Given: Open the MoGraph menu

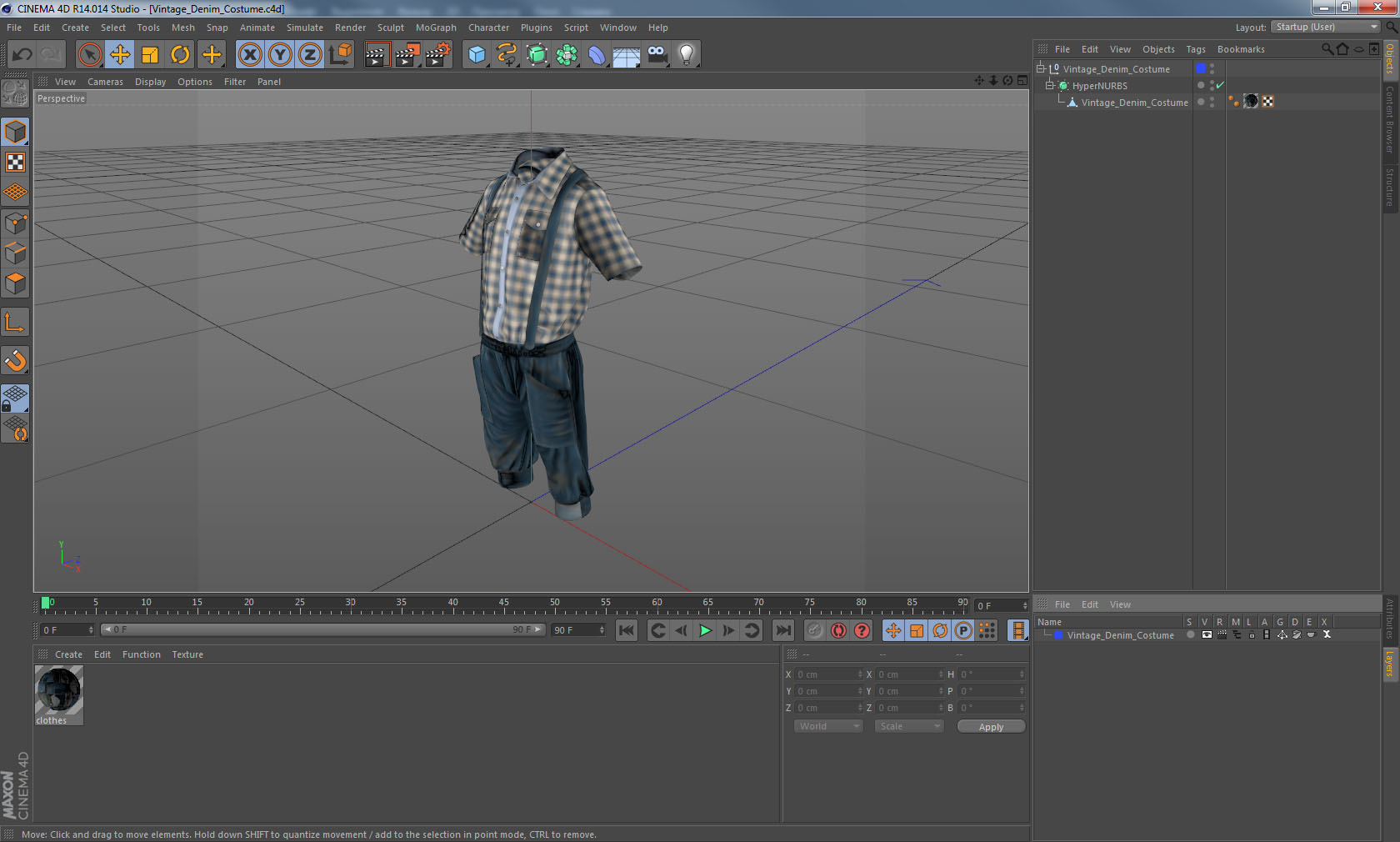Looking at the screenshot, I should (436, 28).
